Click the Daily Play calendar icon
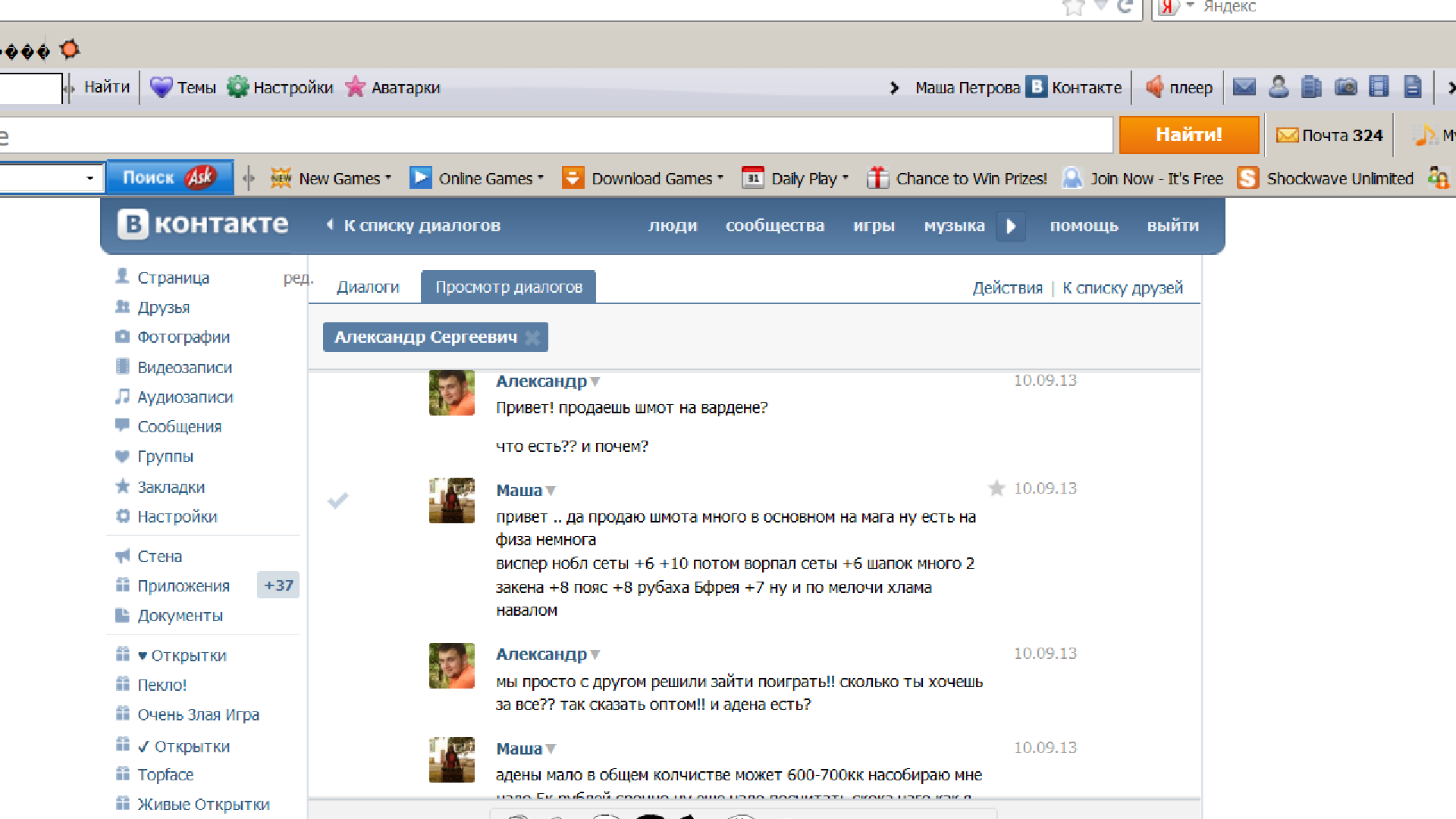The height and width of the screenshot is (819, 1456). [752, 178]
